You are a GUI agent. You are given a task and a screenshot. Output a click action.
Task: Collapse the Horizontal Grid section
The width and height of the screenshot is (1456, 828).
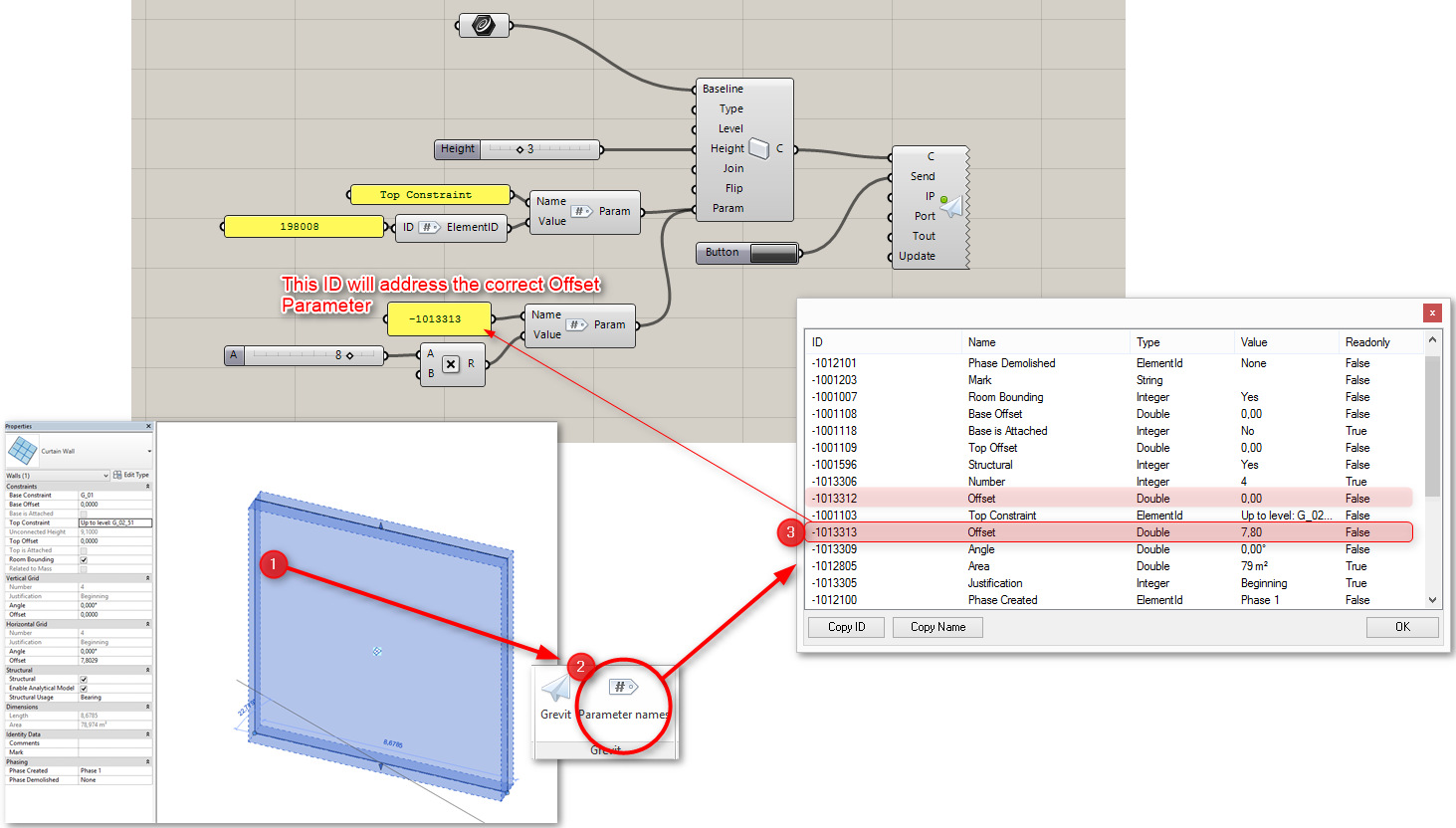pyautogui.click(x=147, y=624)
